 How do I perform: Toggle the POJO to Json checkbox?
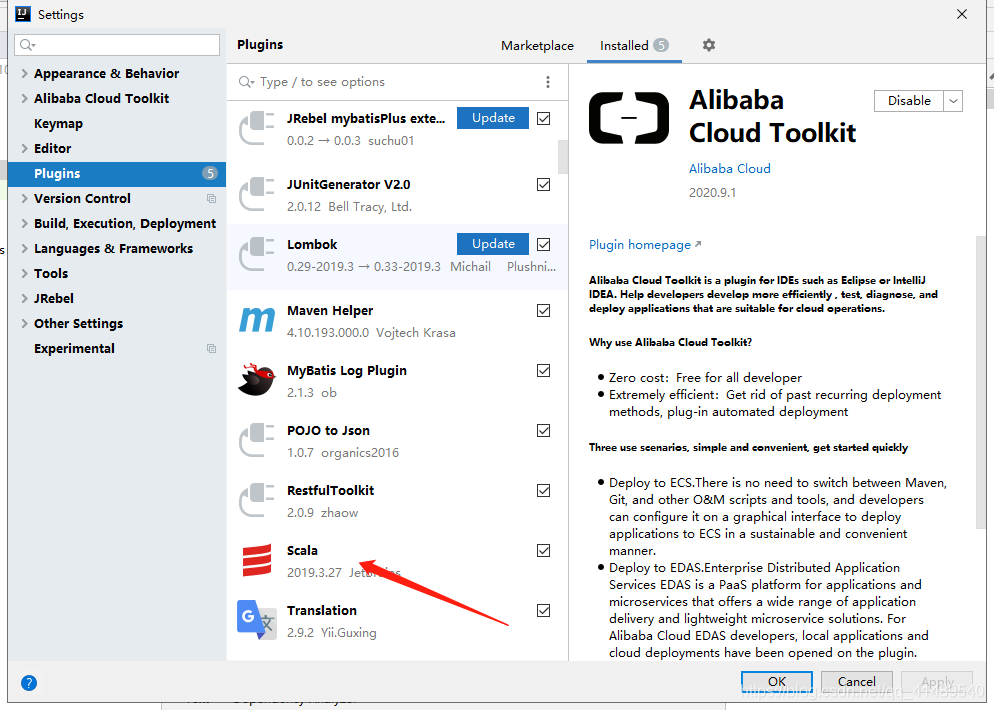click(x=543, y=431)
